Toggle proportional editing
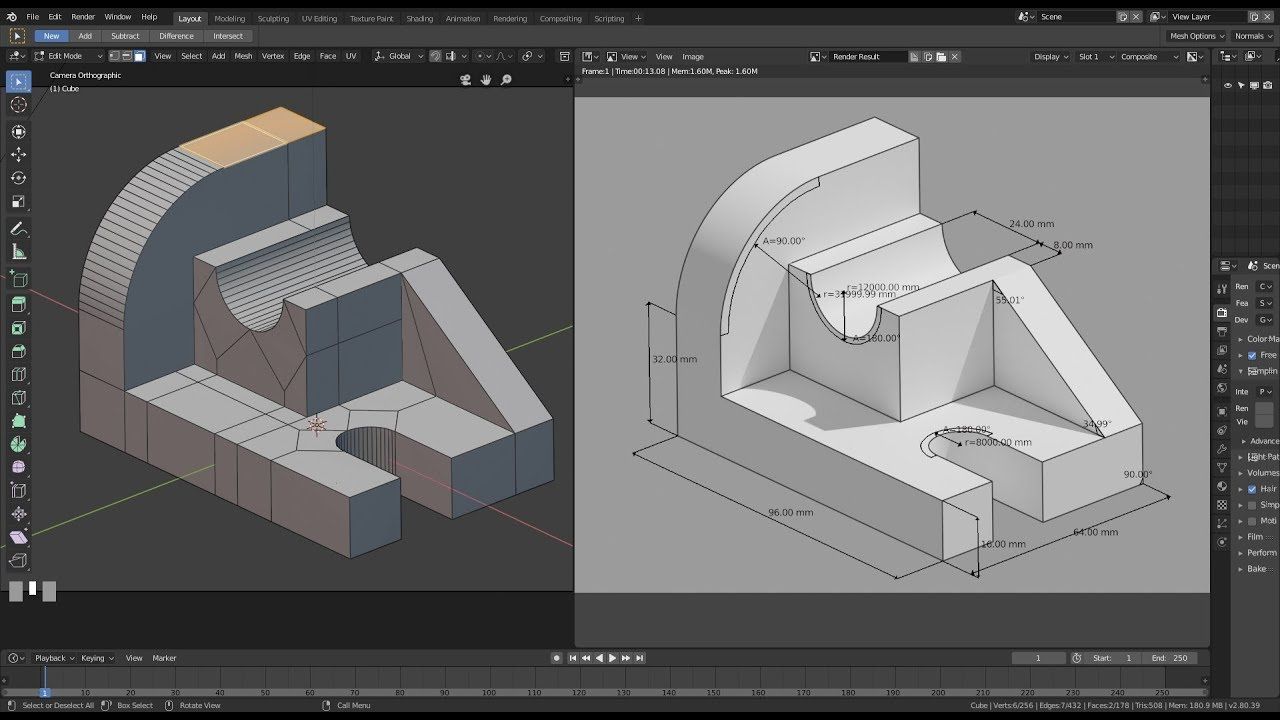 pyautogui.click(x=482, y=56)
